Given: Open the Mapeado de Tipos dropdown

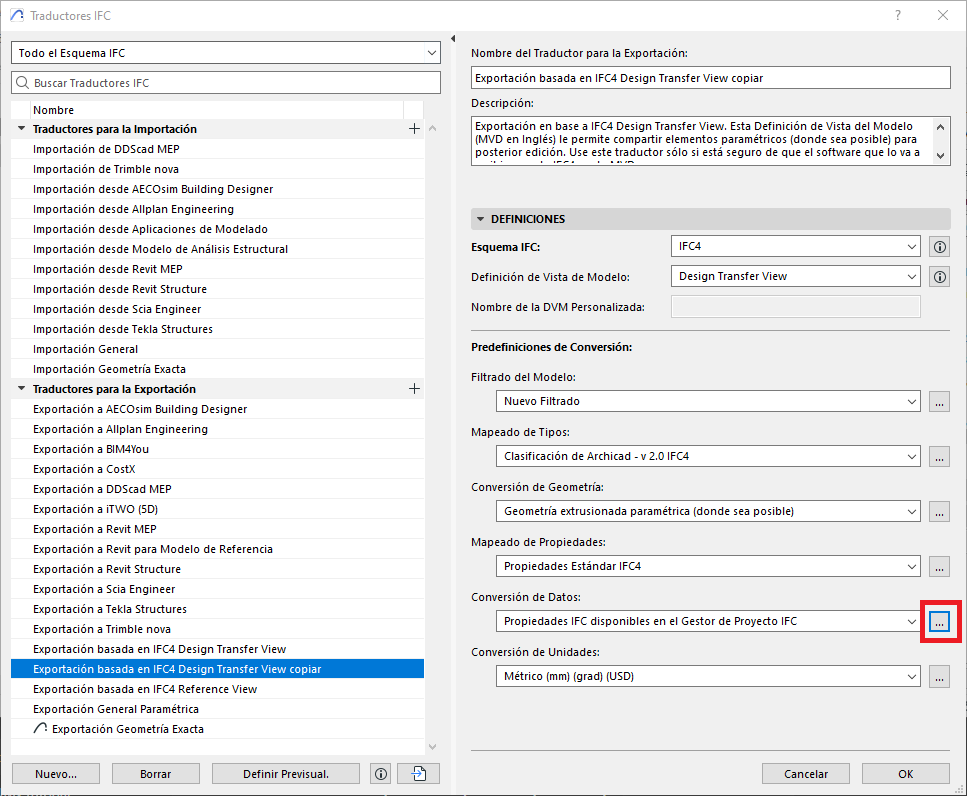Looking at the screenshot, I should tap(707, 456).
